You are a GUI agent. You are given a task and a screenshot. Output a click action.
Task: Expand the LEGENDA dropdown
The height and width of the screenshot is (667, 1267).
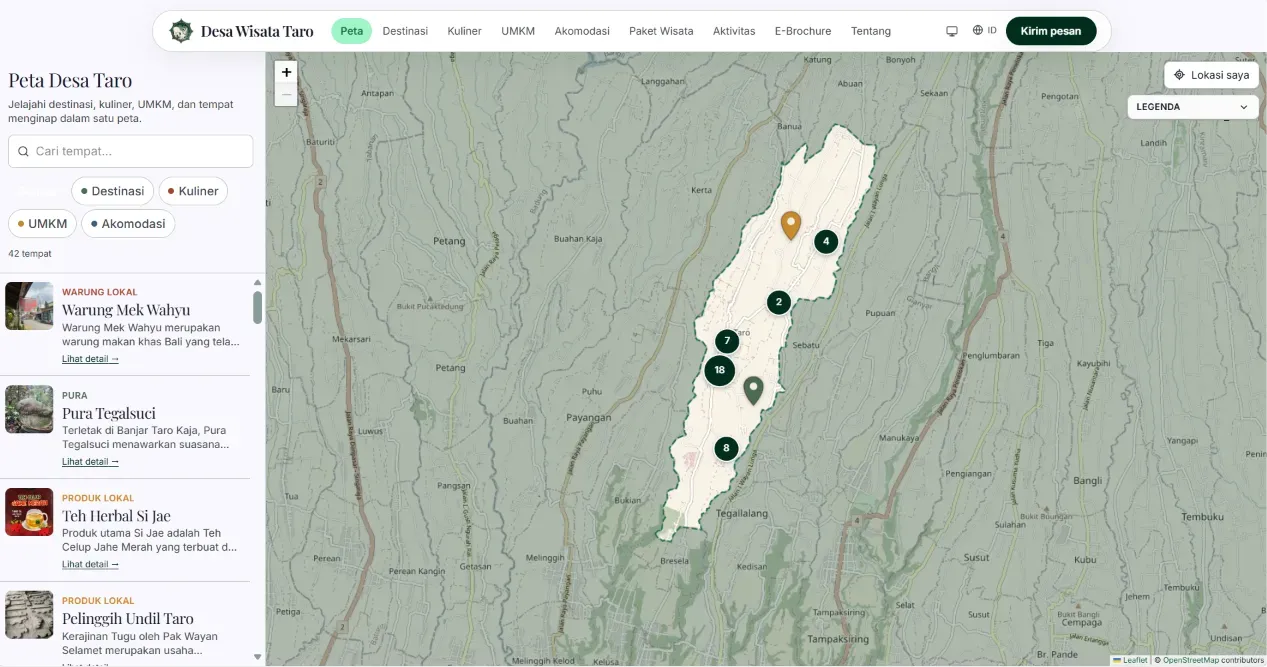(x=1193, y=107)
